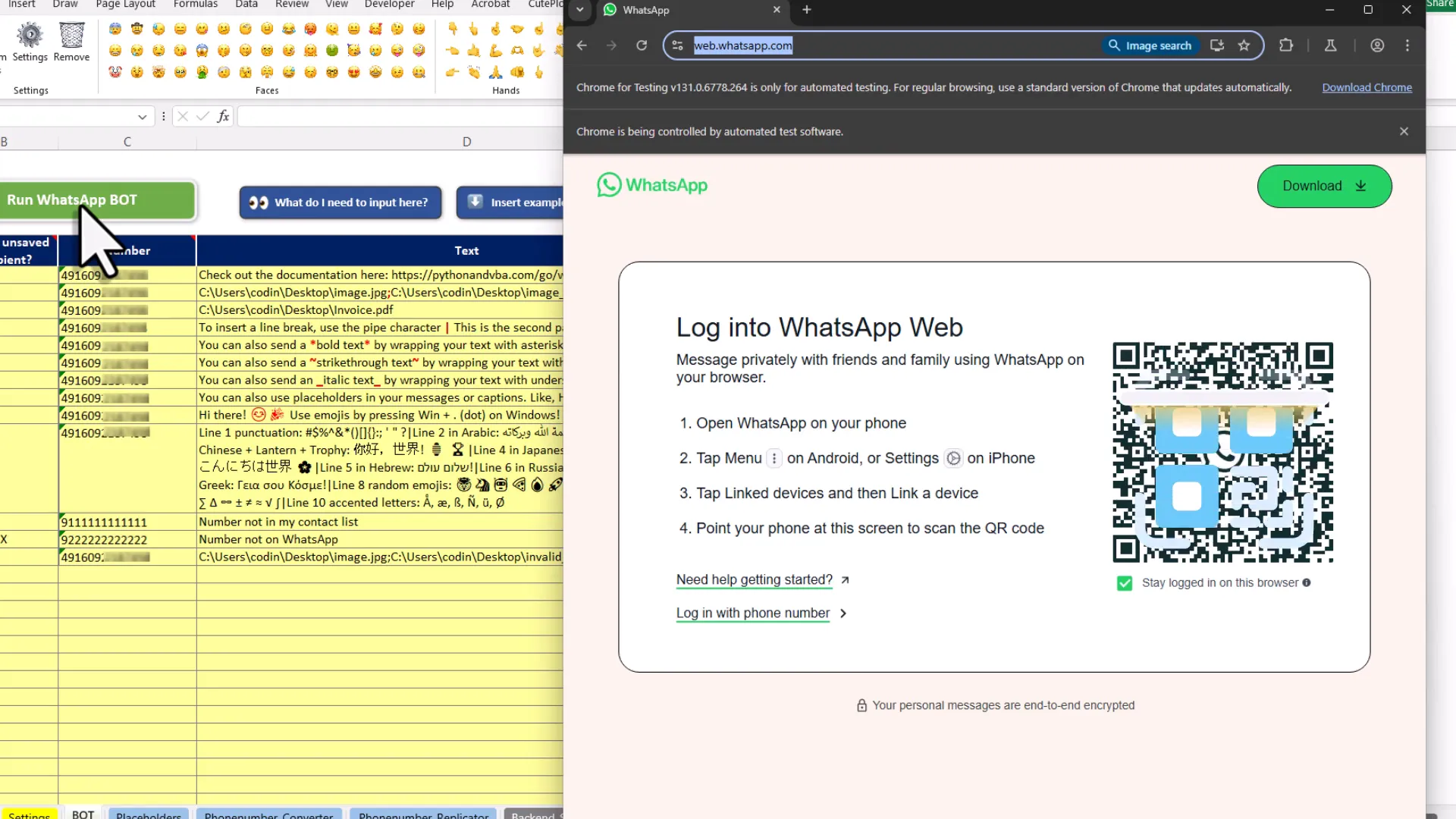Insert the green nauseated face emoji
Image resolution: width=1456 pixels, height=819 pixels.
[x=332, y=50]
